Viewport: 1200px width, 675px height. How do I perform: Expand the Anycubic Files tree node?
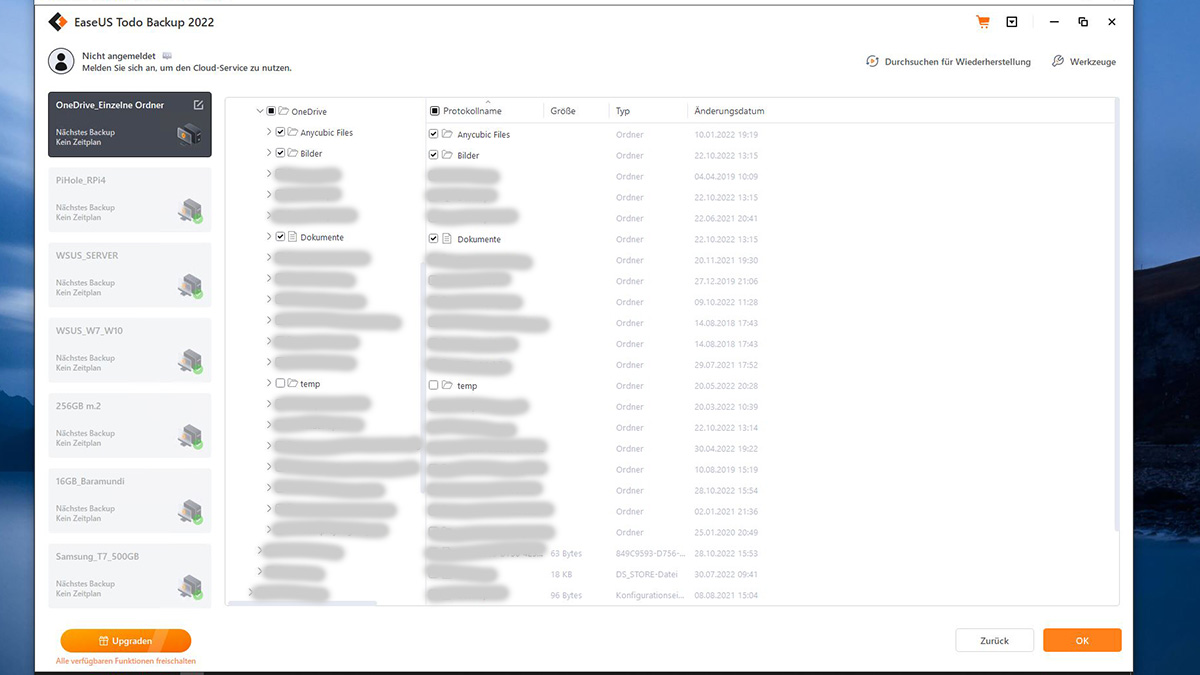(x=269, y=132)
